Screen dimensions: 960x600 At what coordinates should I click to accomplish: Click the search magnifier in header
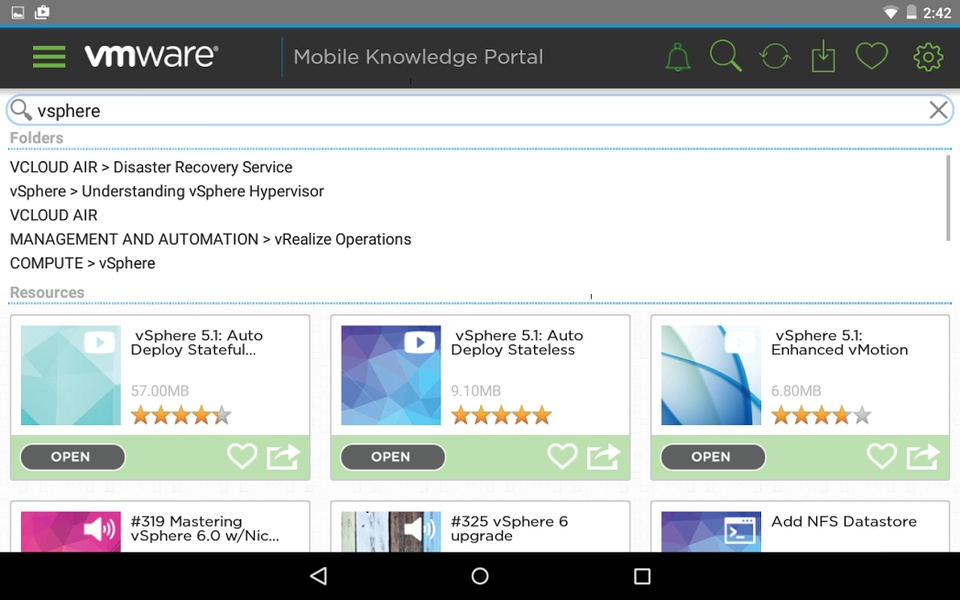726,56
